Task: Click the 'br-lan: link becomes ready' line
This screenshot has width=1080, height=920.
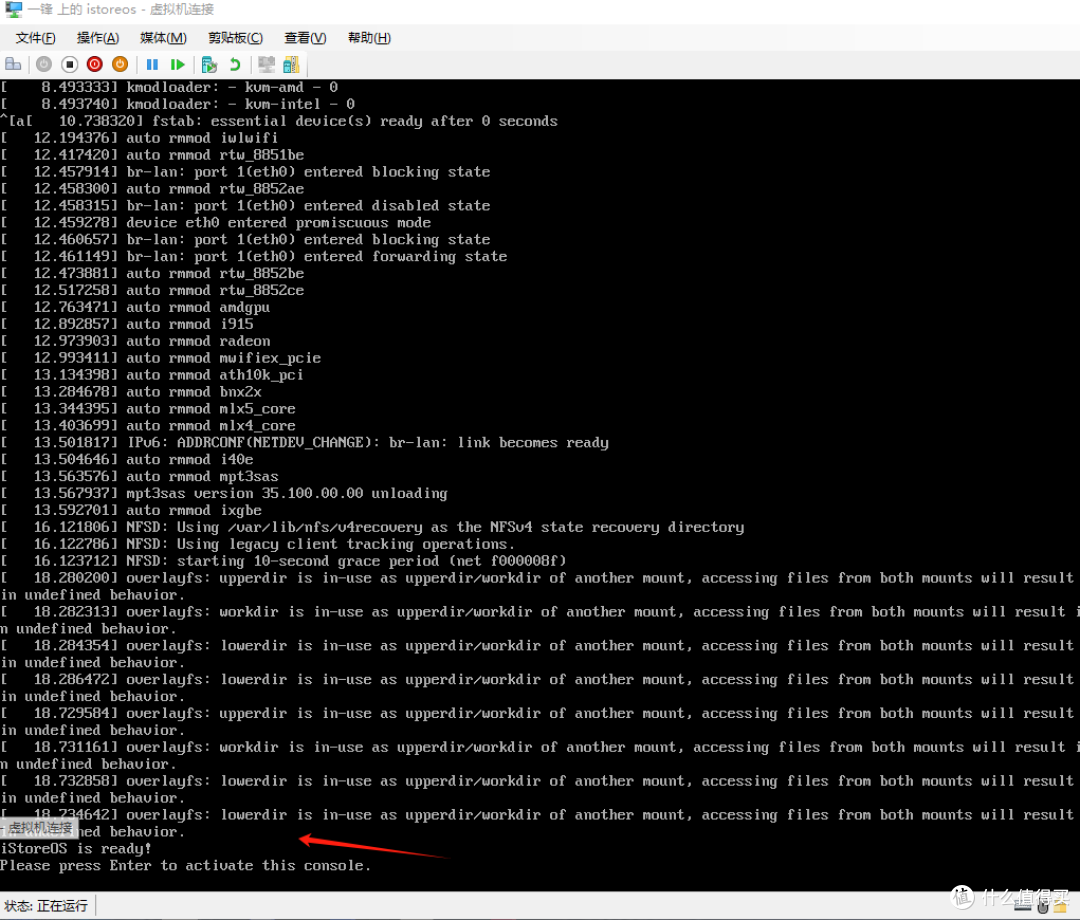Action: pyautogui.click(x=304, y=442)
